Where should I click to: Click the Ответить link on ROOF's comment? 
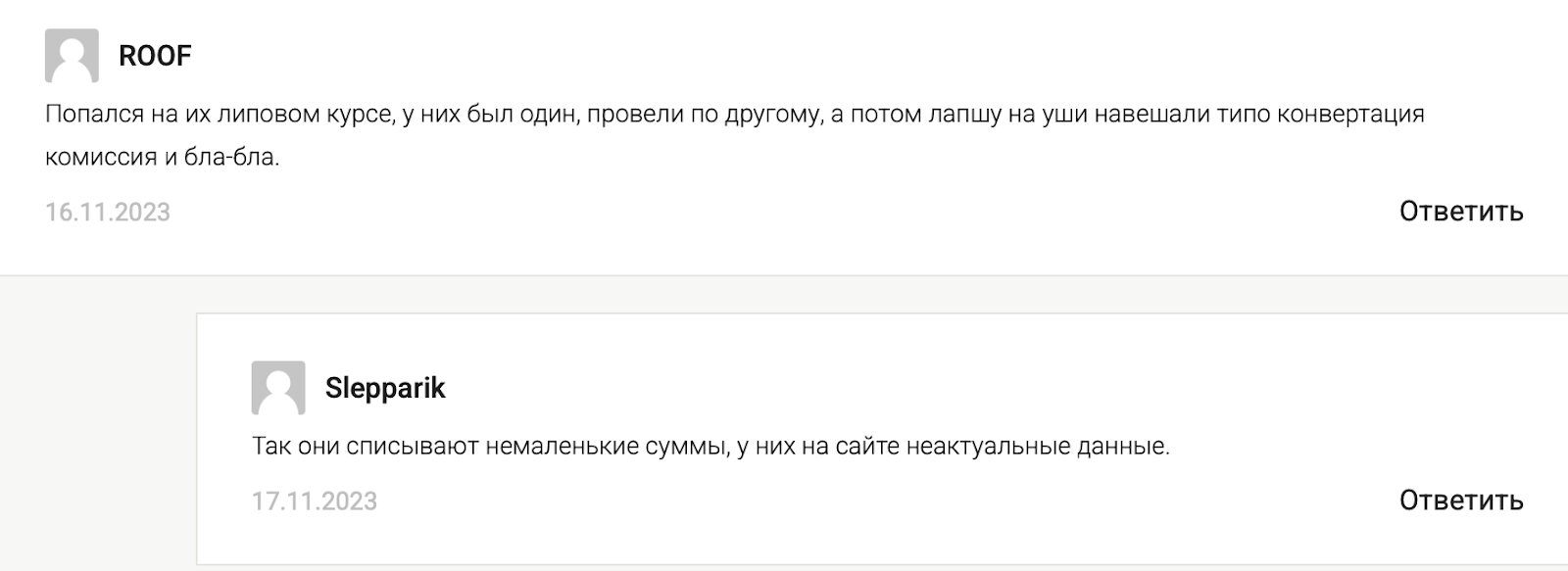click(x=1461, y=211)
